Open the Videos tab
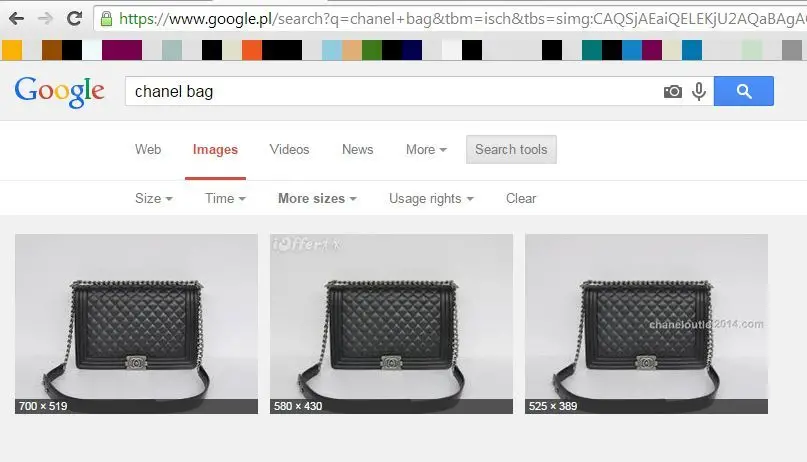Image resolution: width=807 pixels, height=462 pixels. click(x=289, y=149)
